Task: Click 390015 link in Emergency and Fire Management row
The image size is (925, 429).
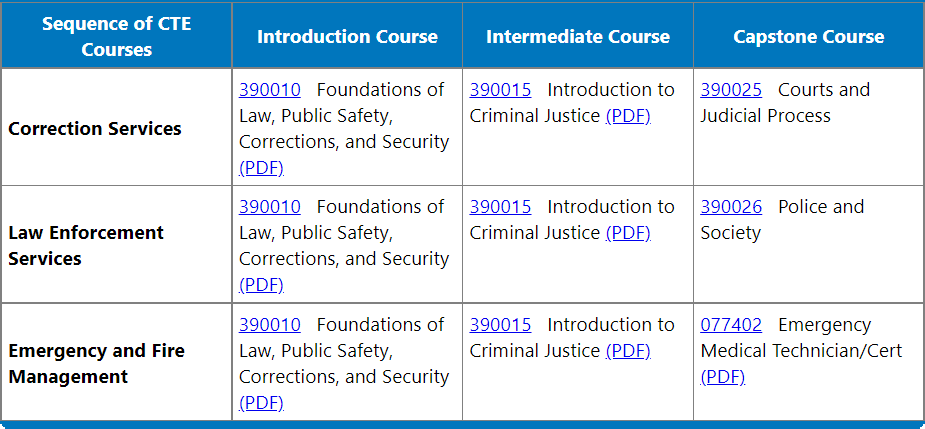Action: 500,325
